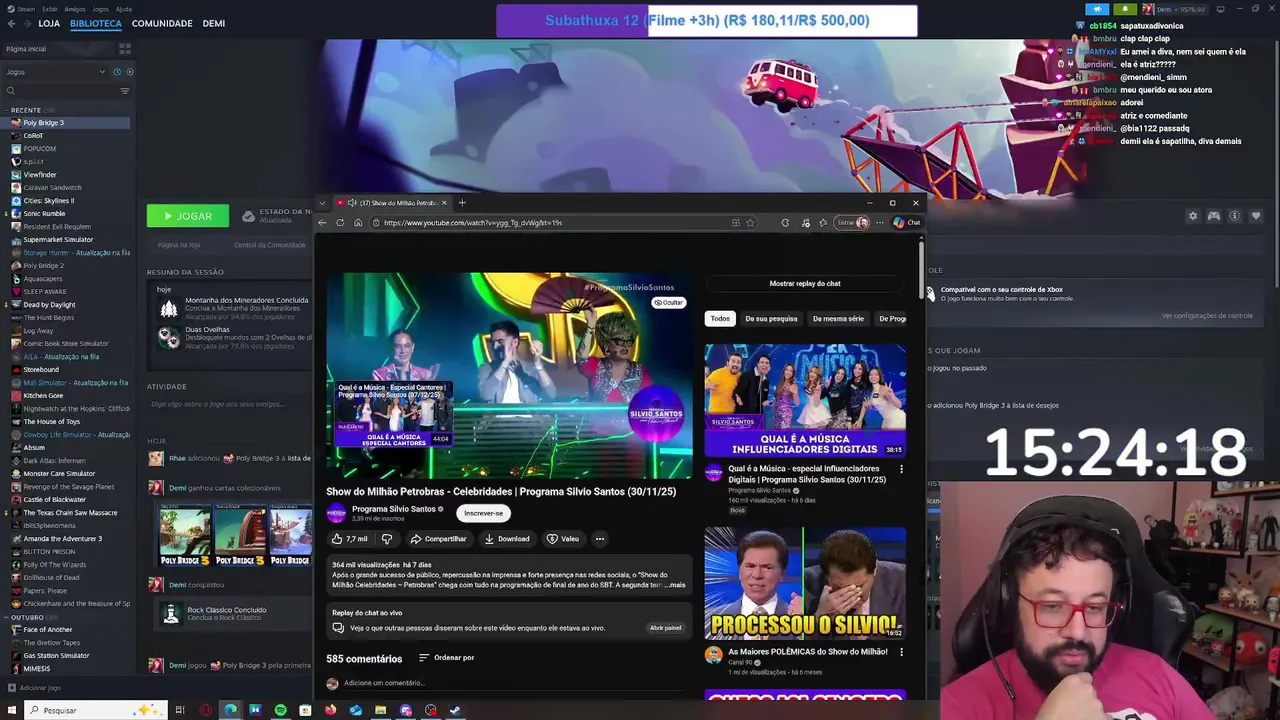
Task: Expand description with ...mais link
Action: pyautogui.click(x=676, y=585)
